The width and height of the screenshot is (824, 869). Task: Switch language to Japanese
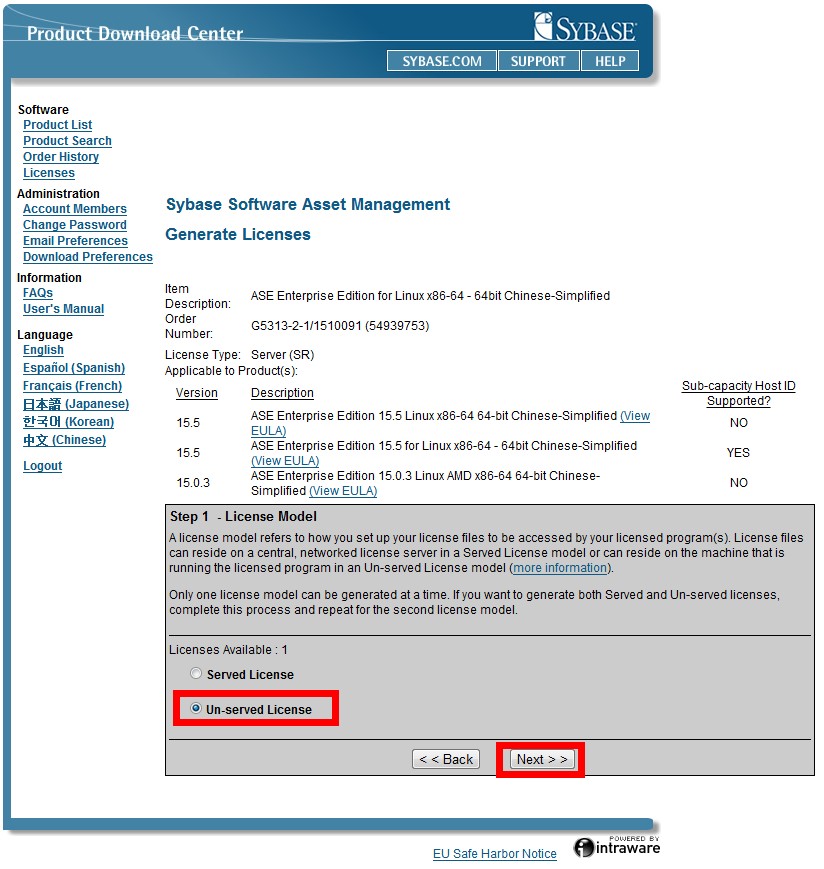(76, 404)
